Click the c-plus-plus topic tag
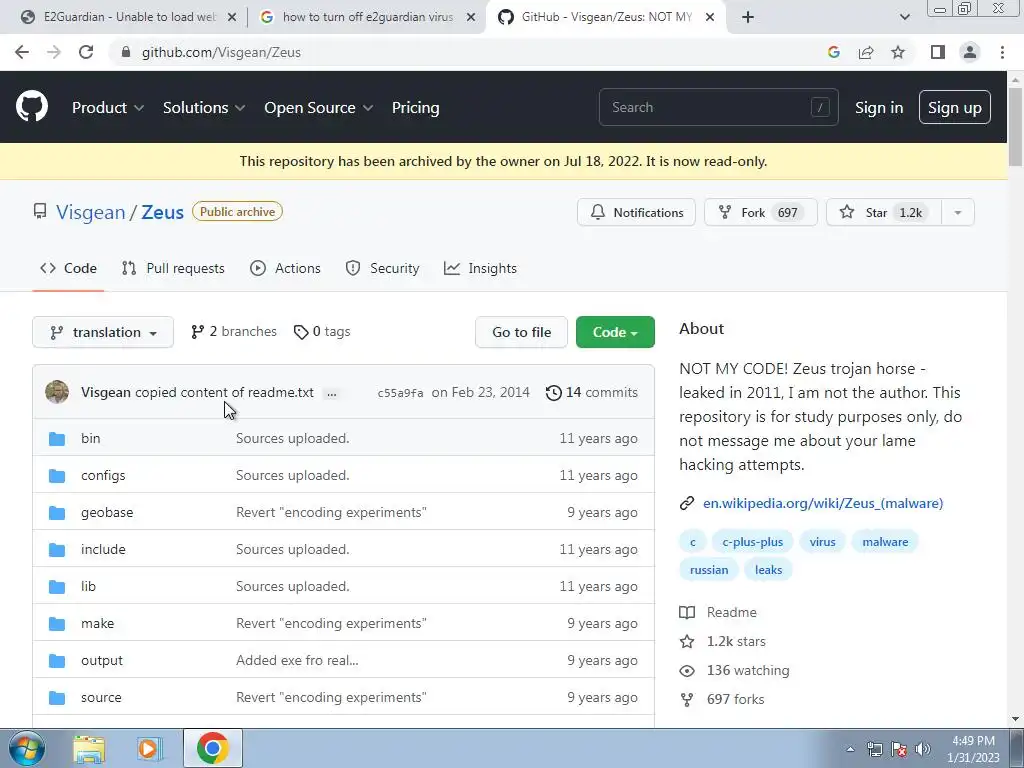The image size is (1024, 768). click(x=752, y=542)
